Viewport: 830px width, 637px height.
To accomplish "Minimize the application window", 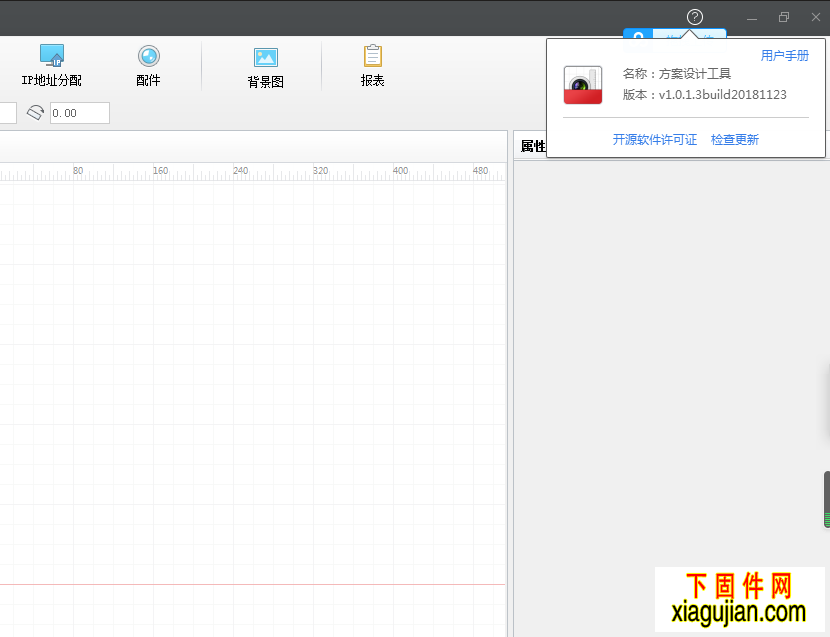I will (x=752, y=18).
